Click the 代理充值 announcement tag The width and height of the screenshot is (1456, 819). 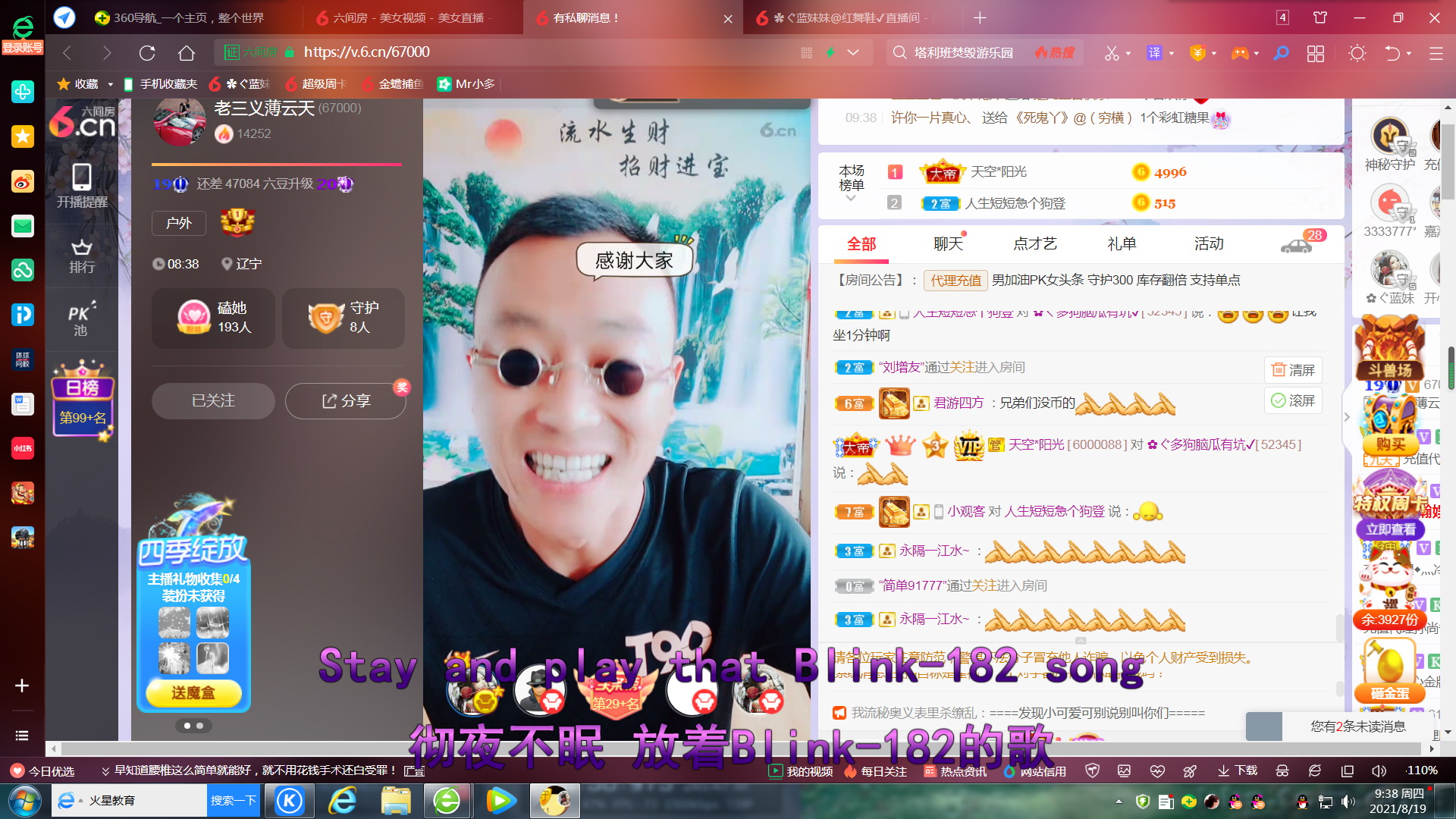coord(955,281)
